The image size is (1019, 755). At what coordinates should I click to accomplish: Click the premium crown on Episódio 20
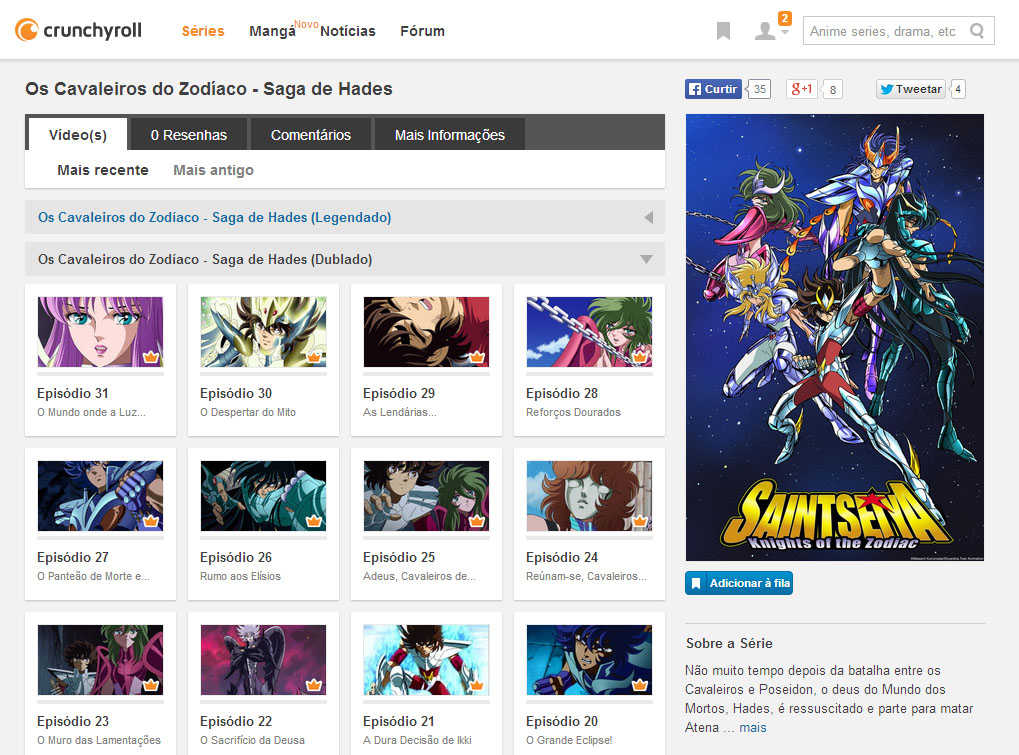640,684
